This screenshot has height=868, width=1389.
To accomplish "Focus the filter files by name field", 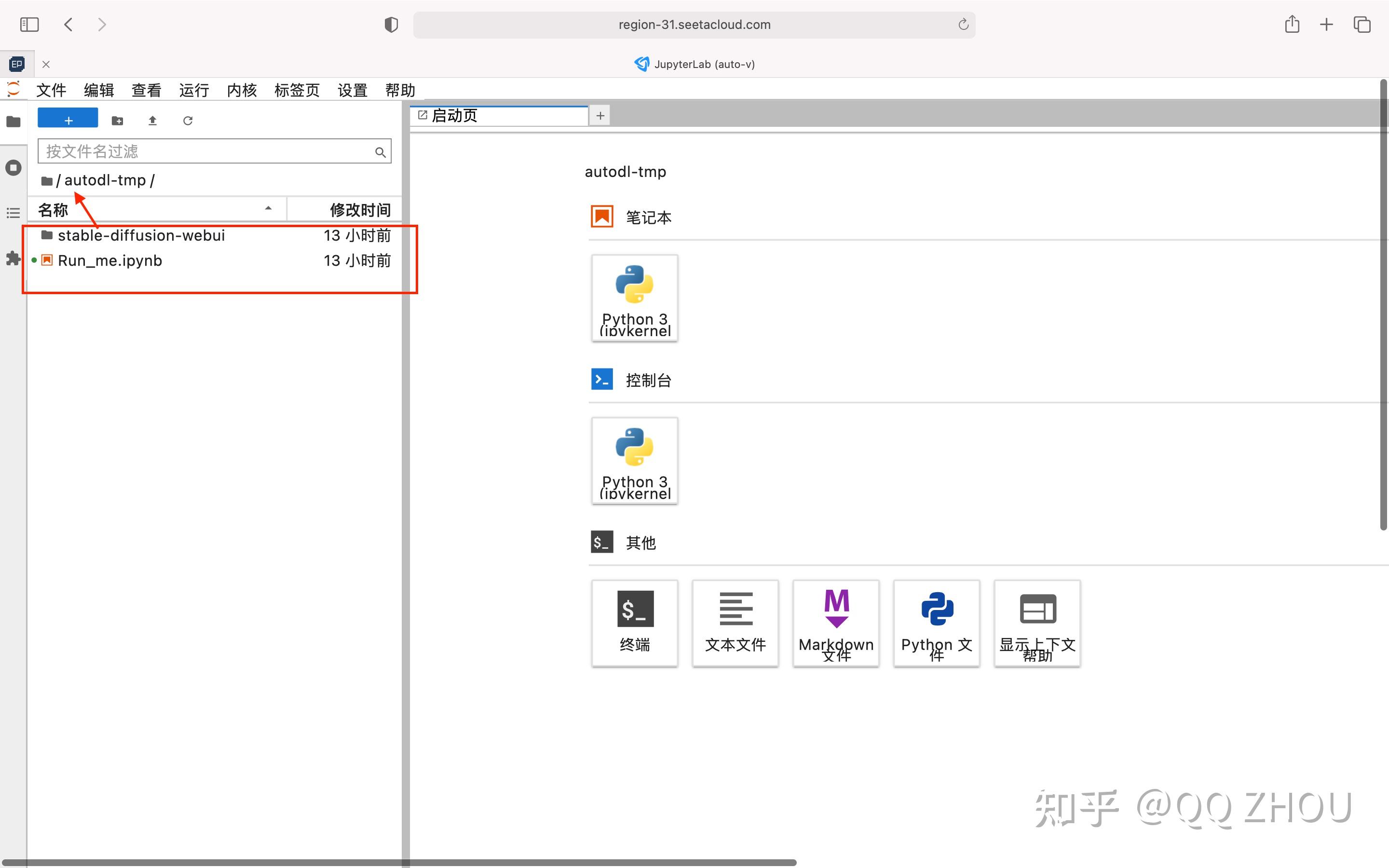I will pos(214,151).
